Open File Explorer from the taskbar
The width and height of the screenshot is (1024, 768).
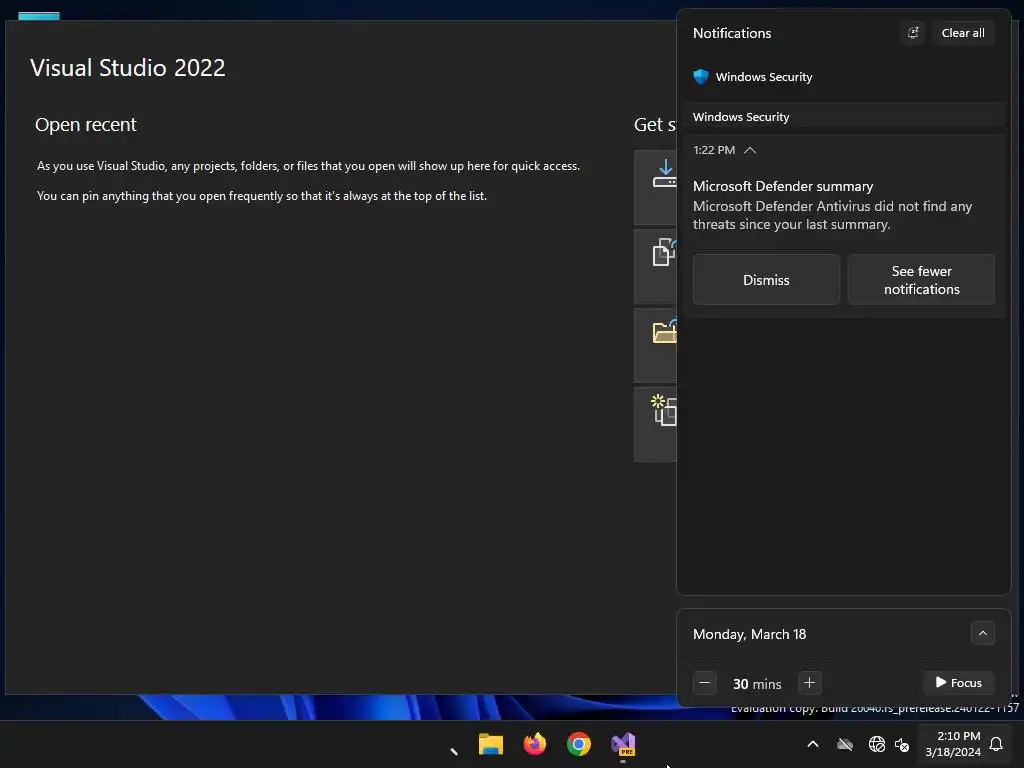(x=490, y=744)
